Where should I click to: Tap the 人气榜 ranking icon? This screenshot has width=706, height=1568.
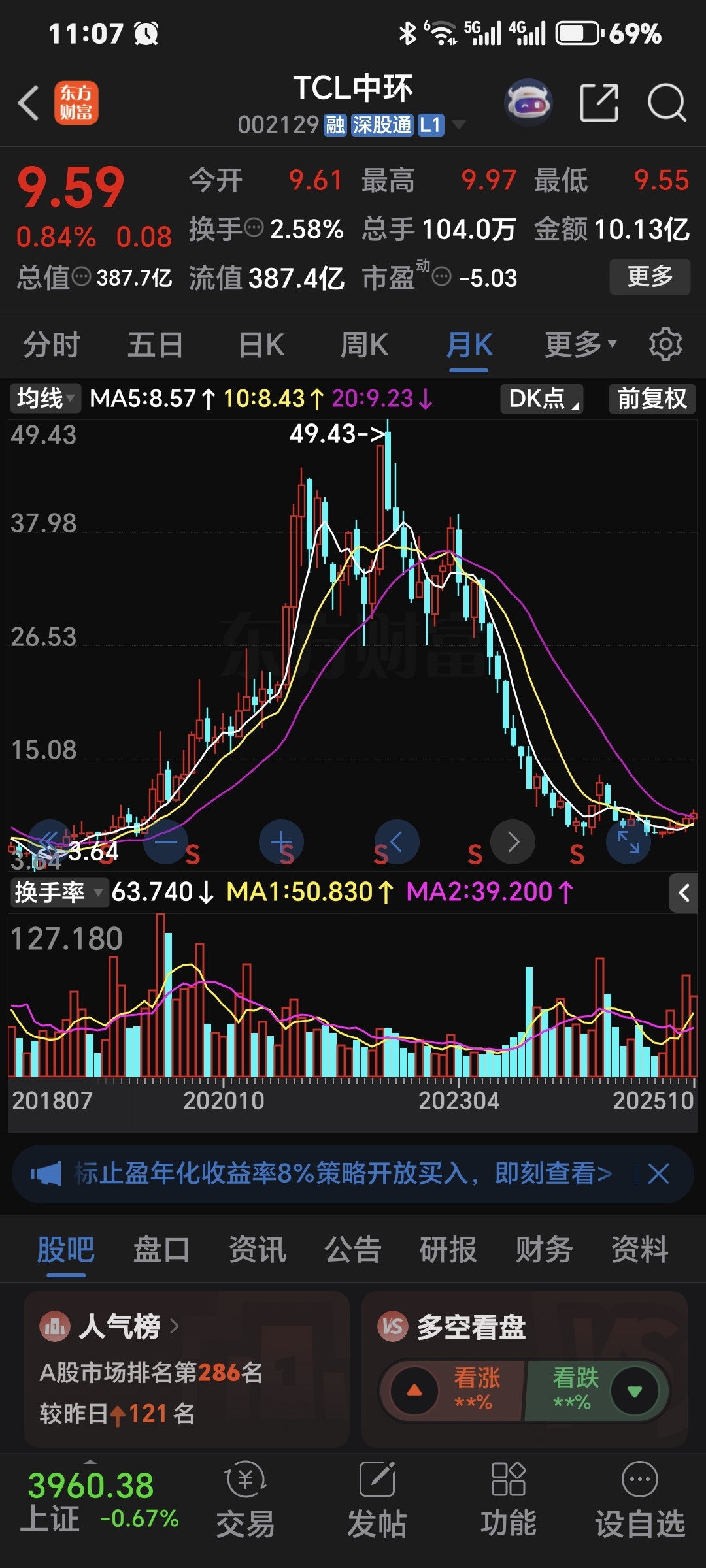55,1327
